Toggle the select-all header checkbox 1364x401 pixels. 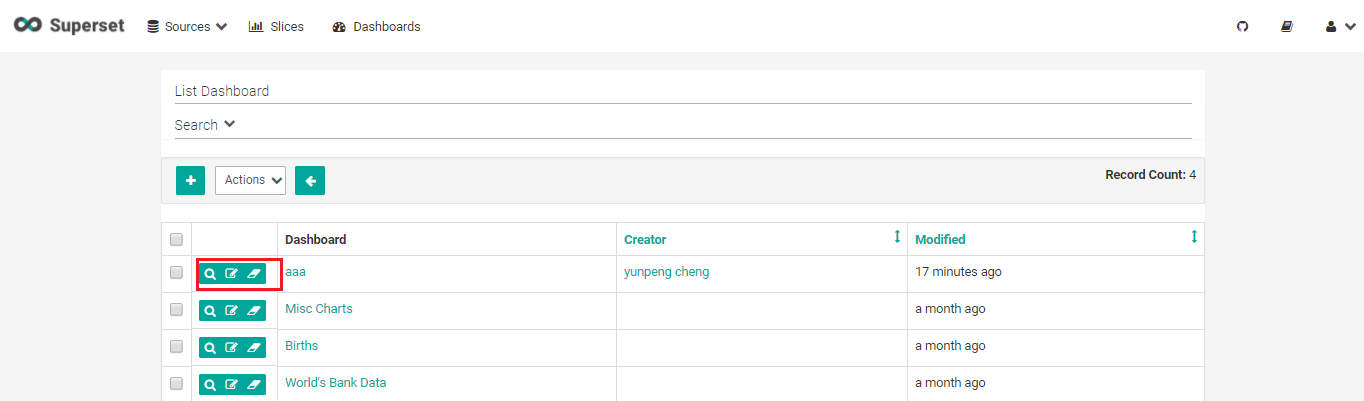[x=176, y=239]
